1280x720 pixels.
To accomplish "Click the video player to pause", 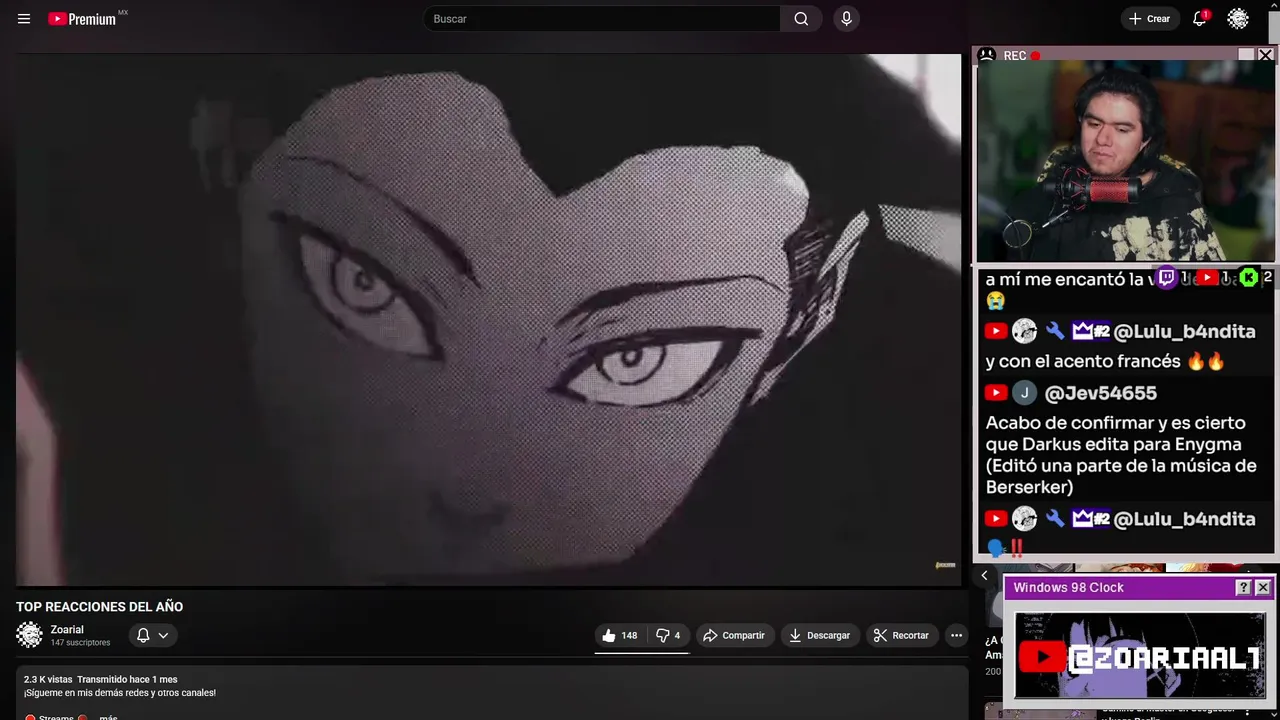I will [488, 320].
